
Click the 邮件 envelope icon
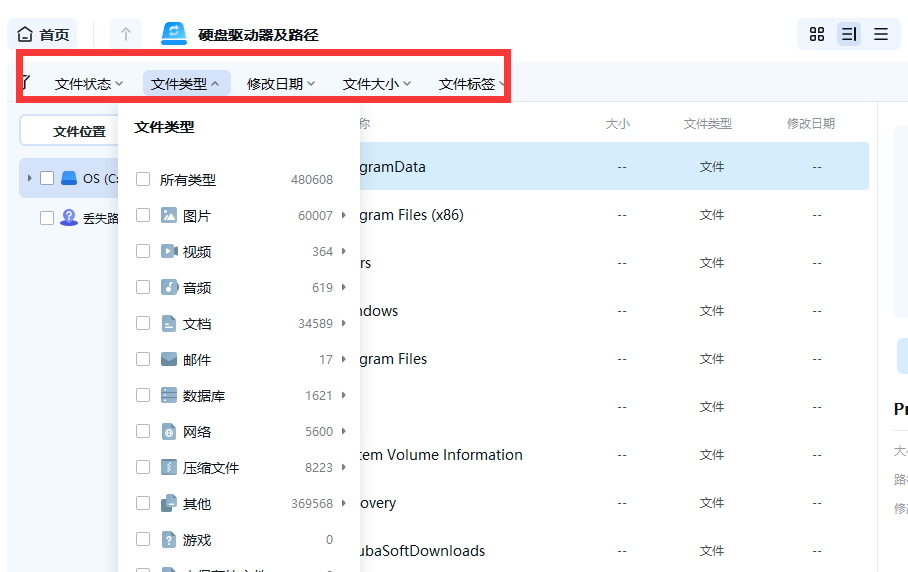point(169,359)
